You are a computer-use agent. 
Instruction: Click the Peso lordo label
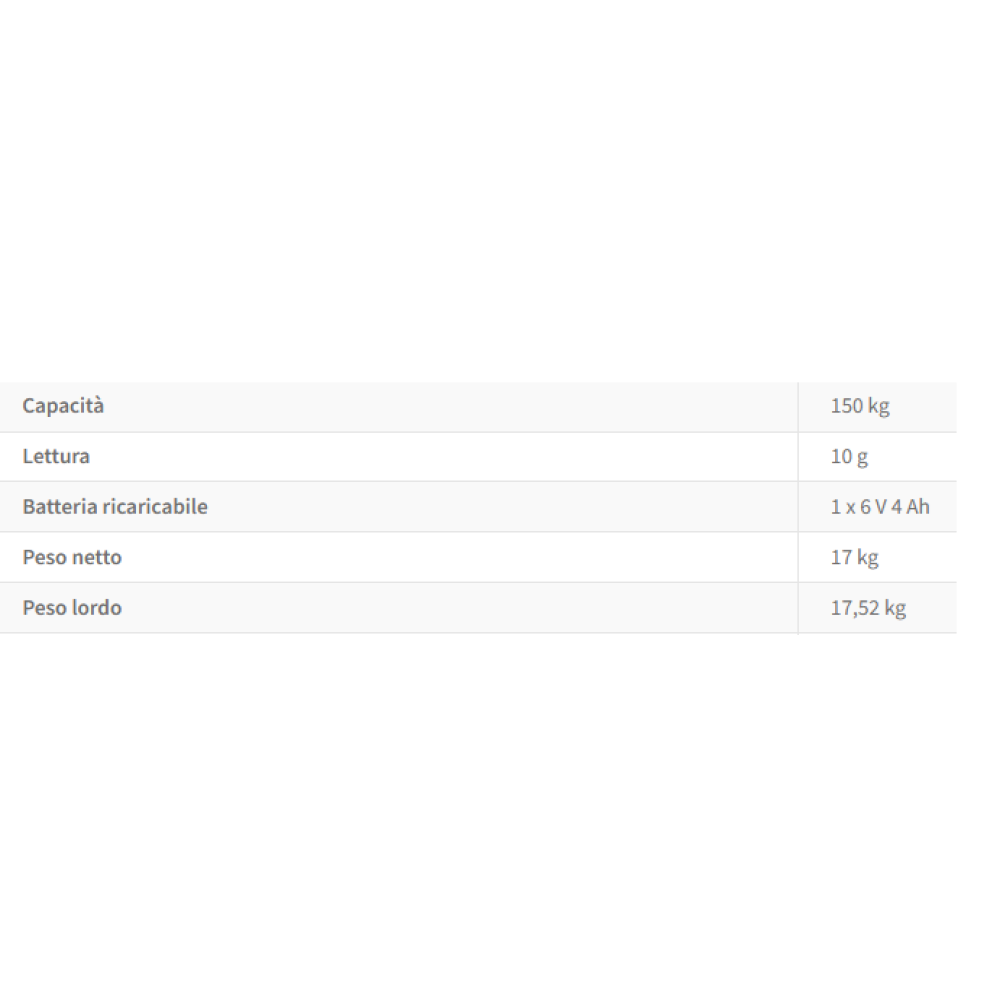point(72,607)
